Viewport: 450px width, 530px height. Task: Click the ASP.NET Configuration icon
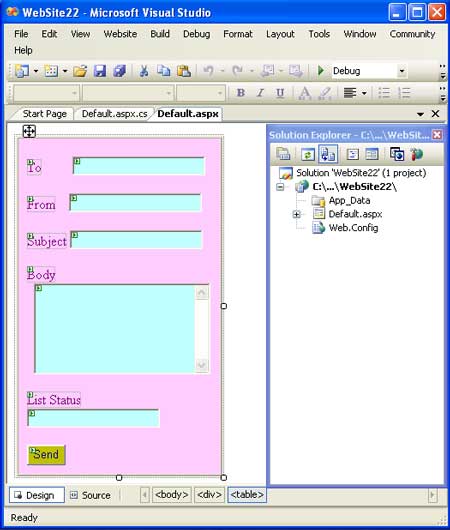pos(417,154)
